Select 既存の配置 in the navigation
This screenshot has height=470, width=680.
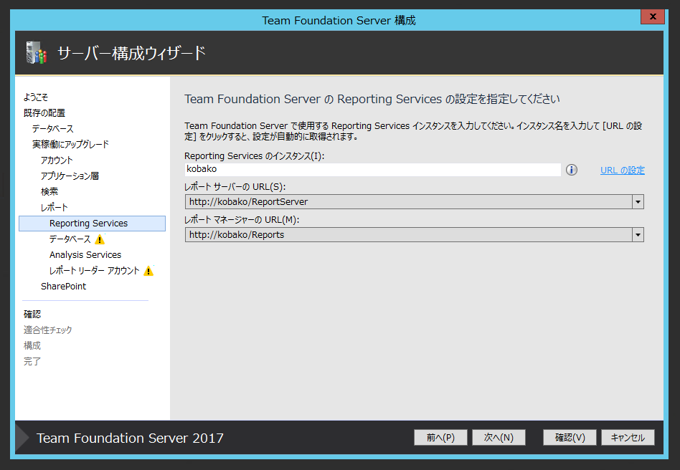(x=44, y=113)
